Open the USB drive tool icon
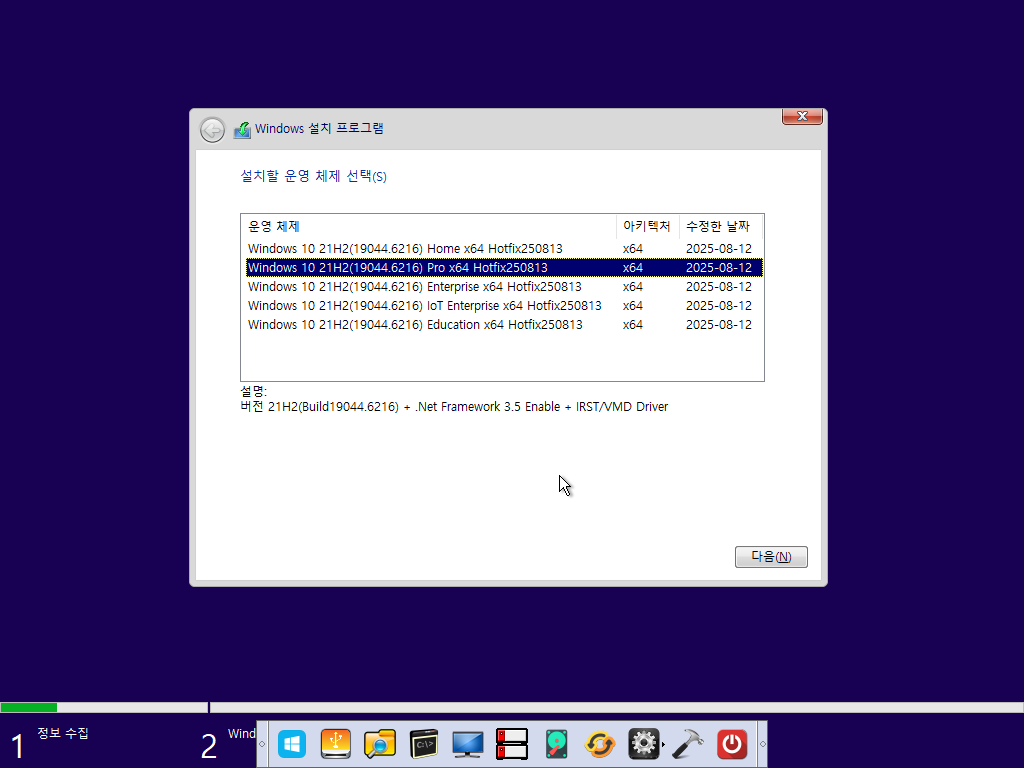1024x768 pixels. tap(336, 744)
